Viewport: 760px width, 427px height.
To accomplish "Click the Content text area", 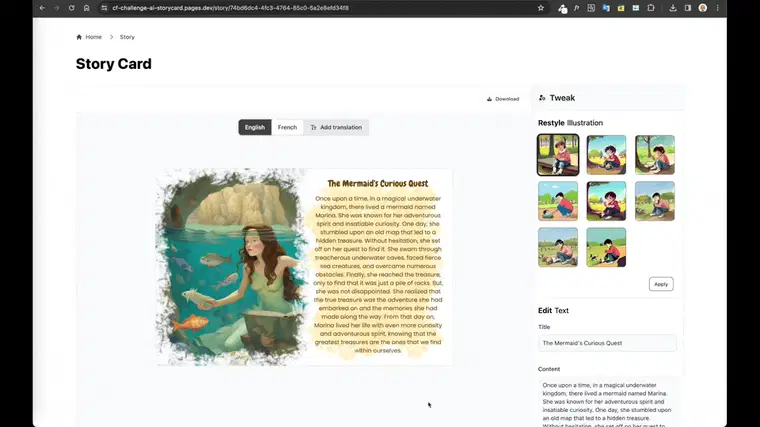I will (x=607, y=402).
